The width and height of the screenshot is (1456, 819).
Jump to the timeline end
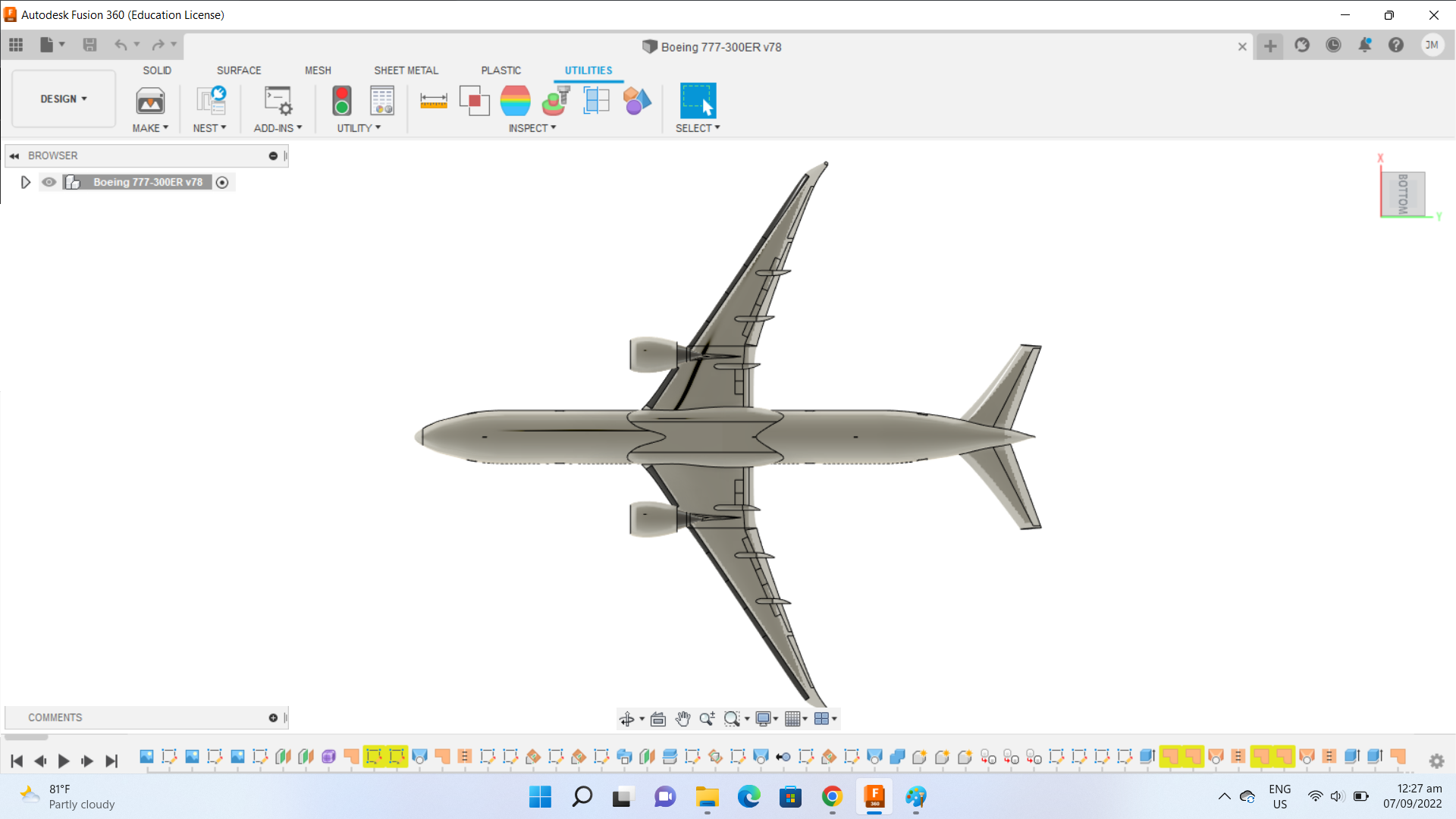point(111,761)
